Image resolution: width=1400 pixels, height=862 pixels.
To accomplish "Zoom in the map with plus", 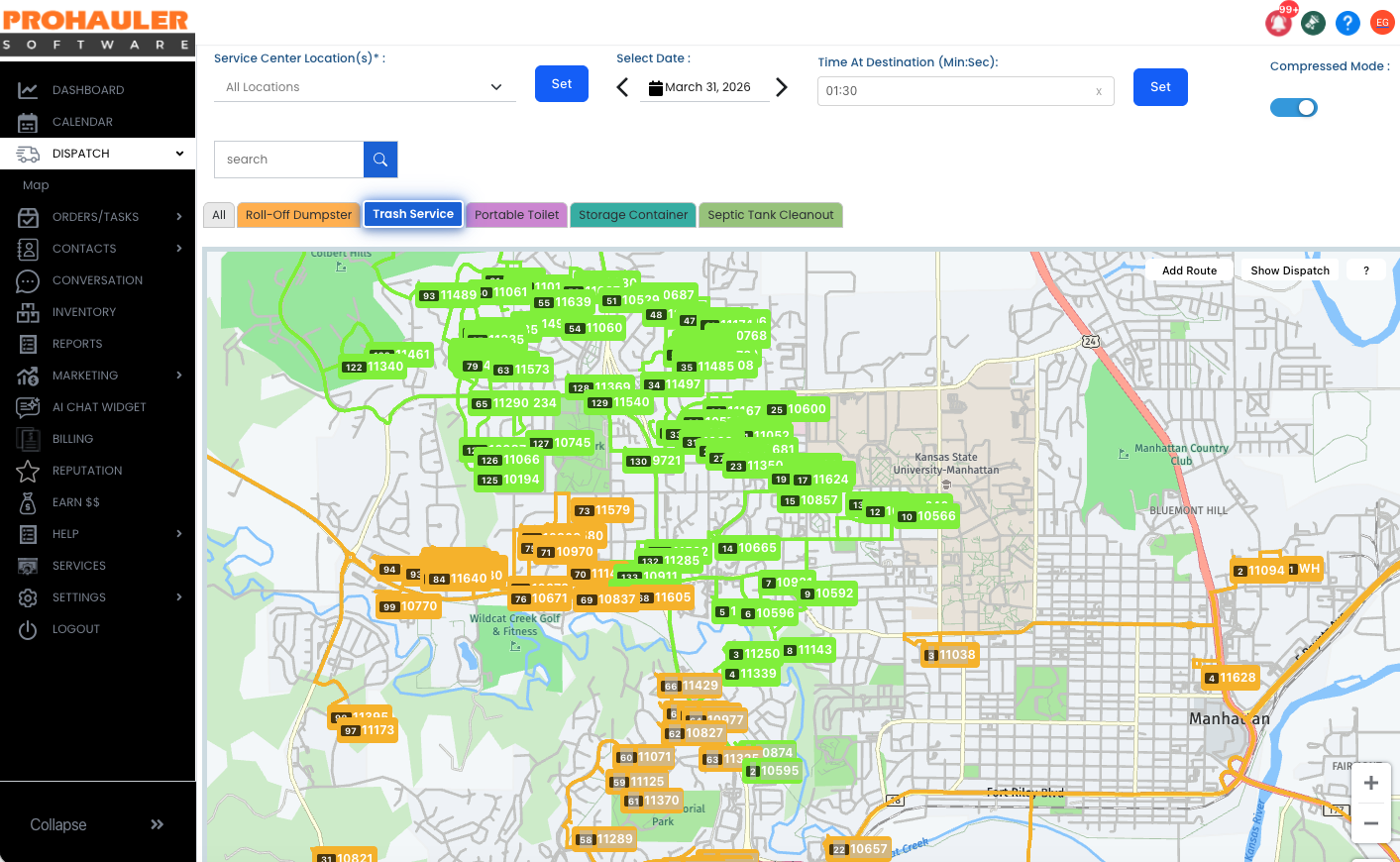I will [1371, 783].
